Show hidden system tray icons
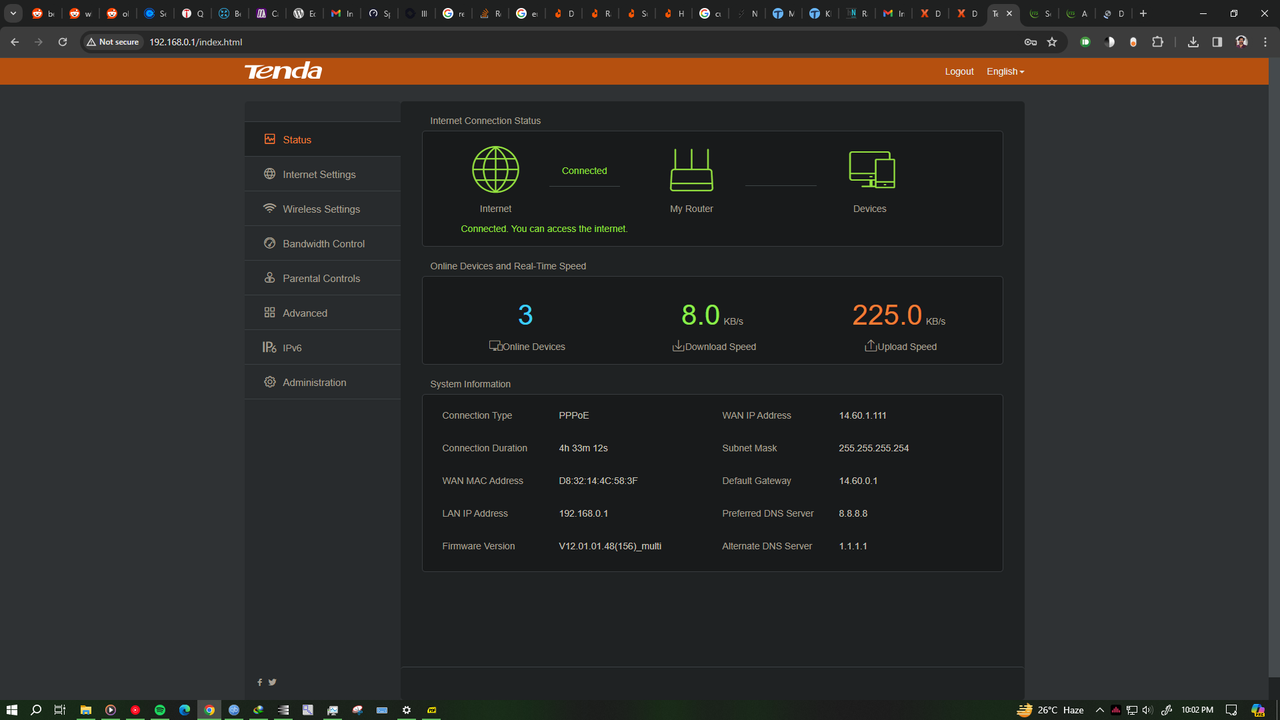 point(1101,710)
